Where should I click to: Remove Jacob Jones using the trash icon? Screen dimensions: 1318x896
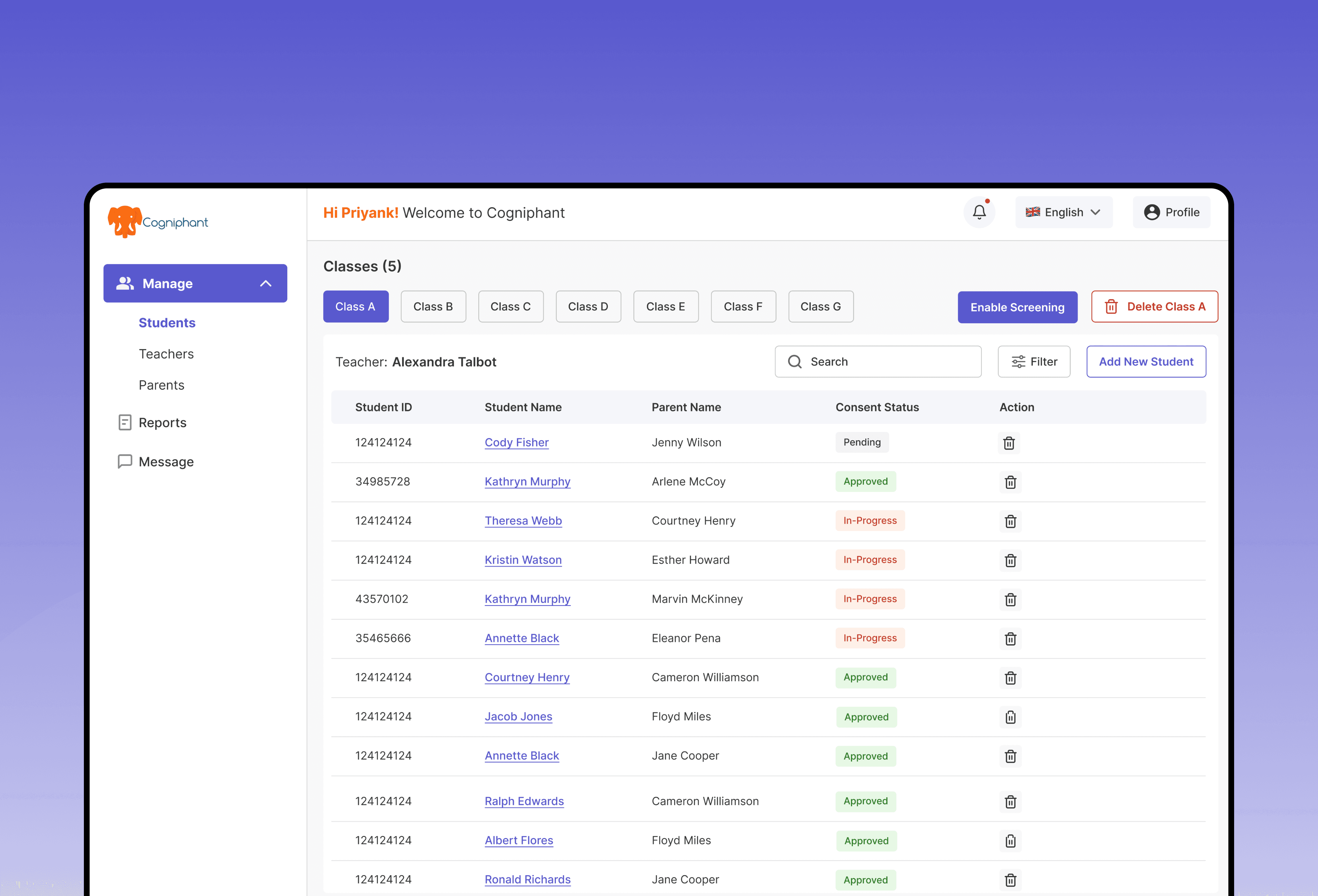[1010, 717]
